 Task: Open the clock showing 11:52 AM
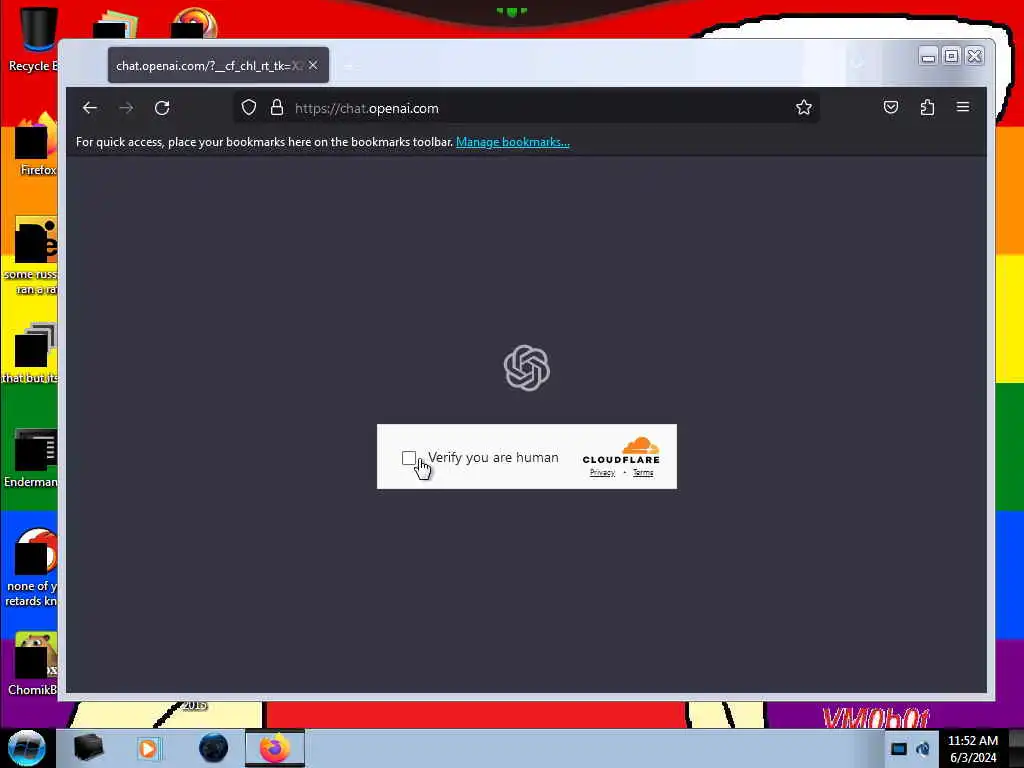973,749
